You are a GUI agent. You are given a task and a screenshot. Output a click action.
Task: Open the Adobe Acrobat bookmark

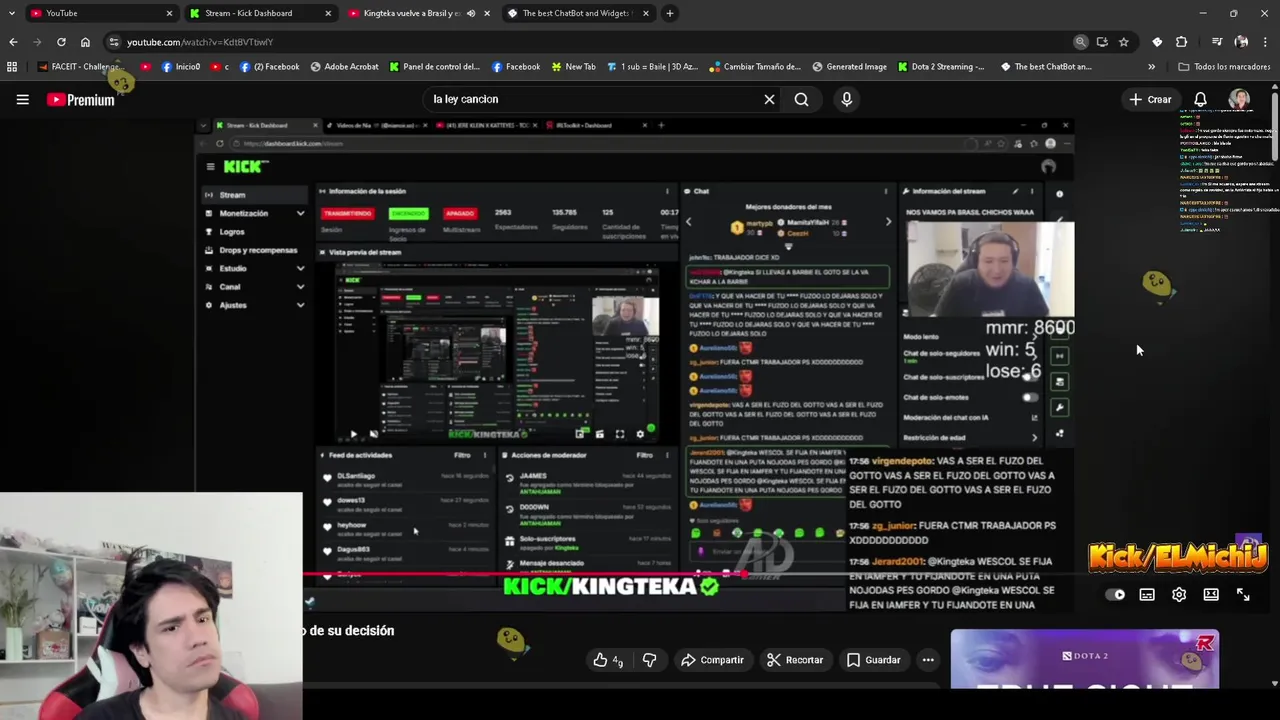pyautogui.click(x=344, y=67)
